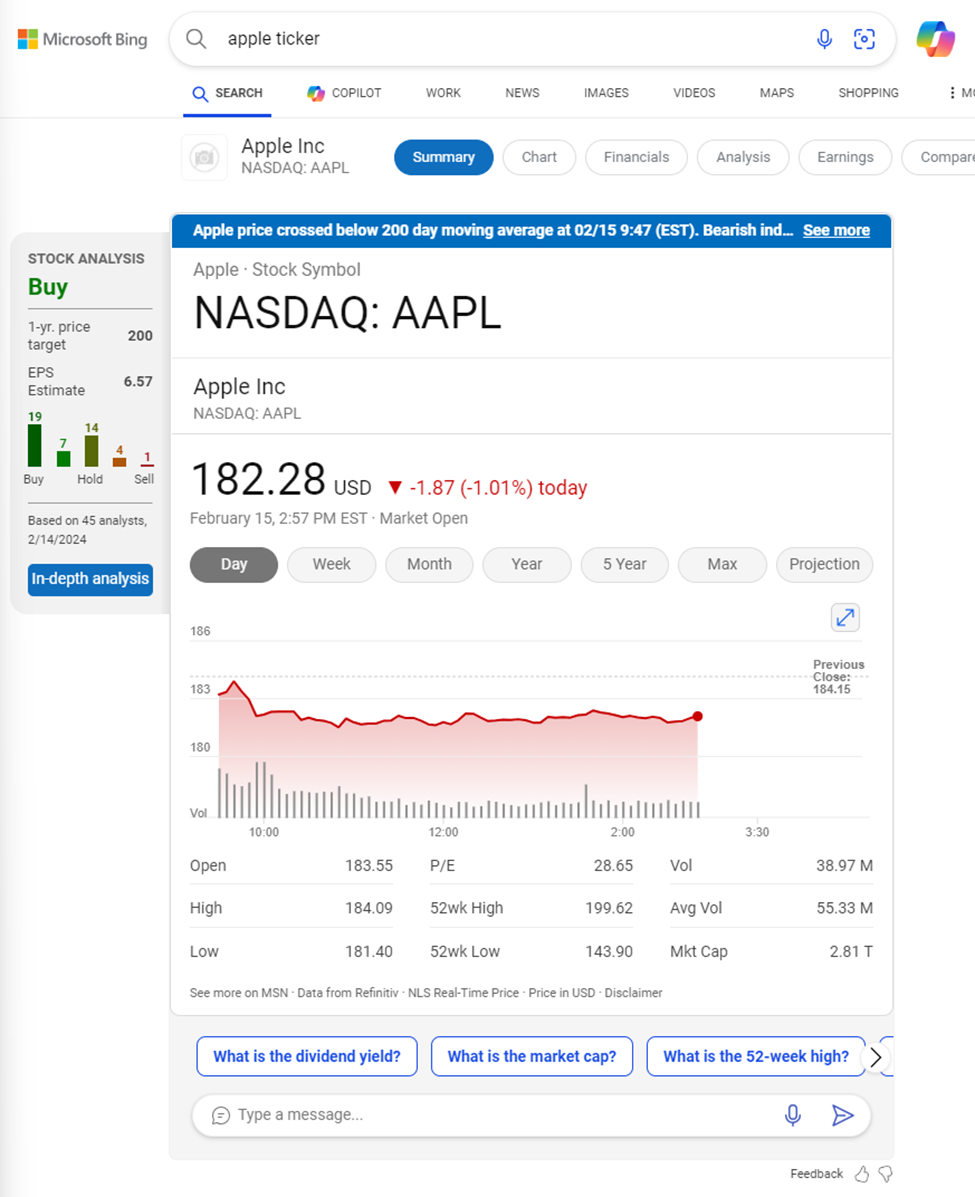
Task: Click the 182.28 price value
Action: coord(258,479)
